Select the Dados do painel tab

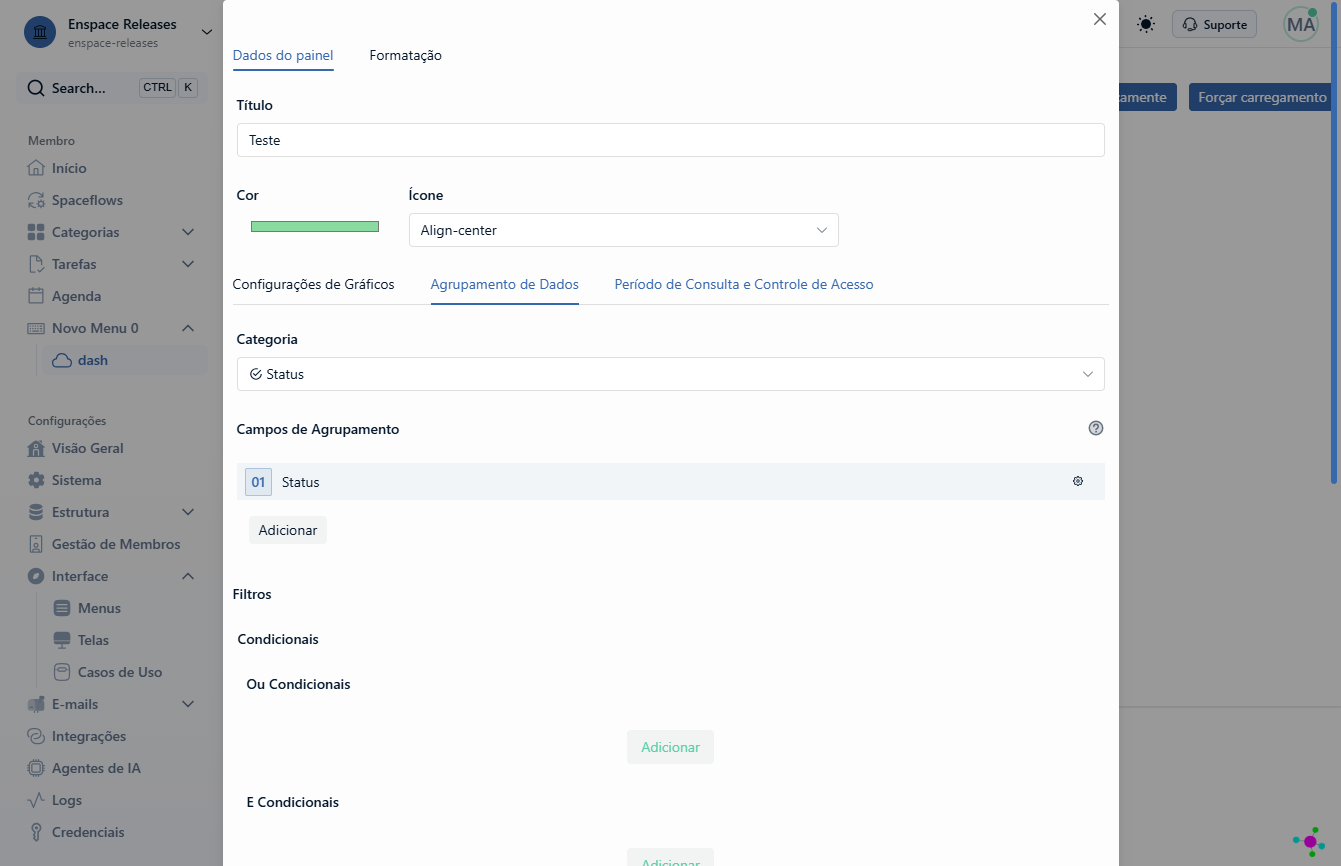coord(283,55)
